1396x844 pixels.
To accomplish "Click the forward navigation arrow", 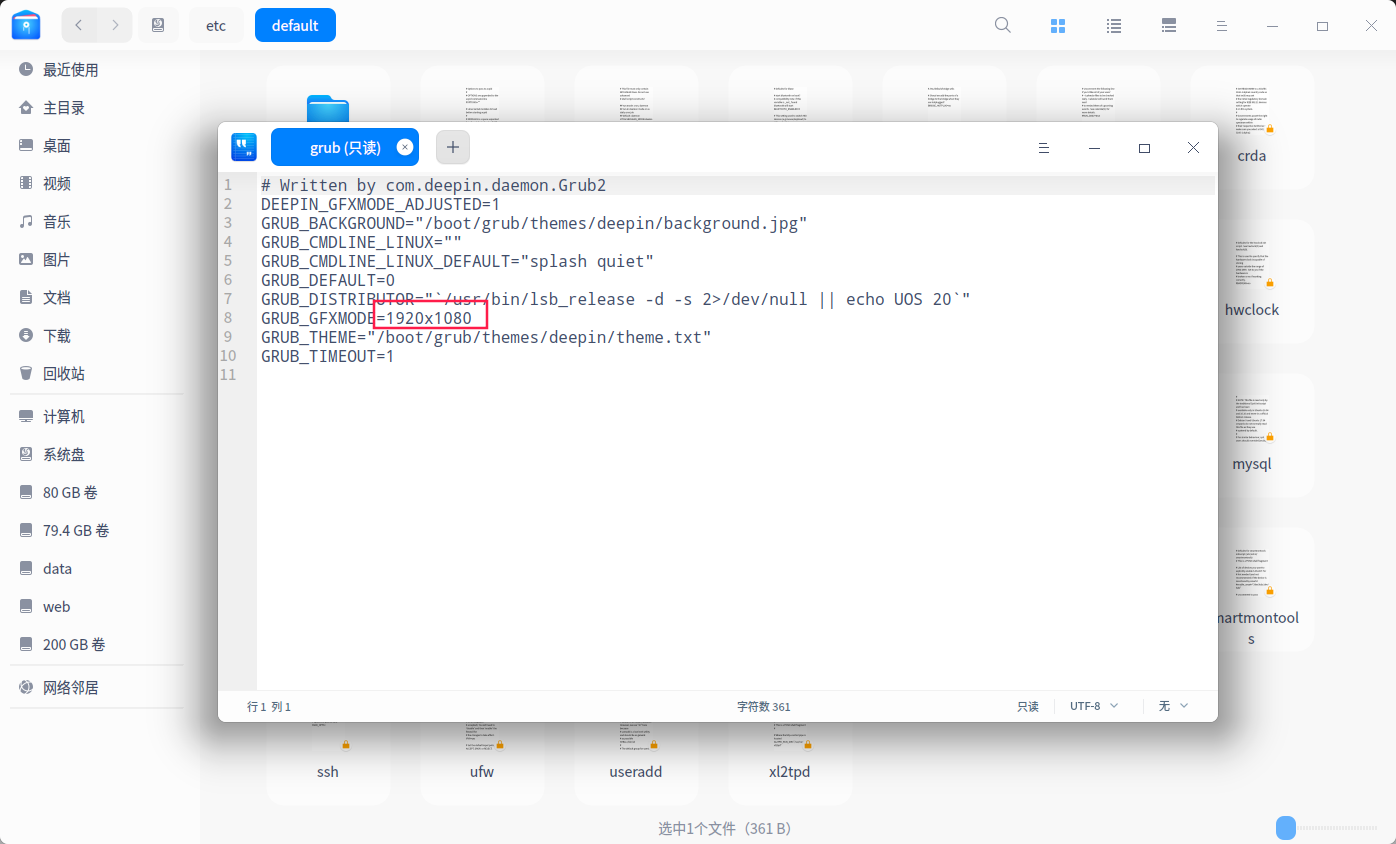I will [x=115, y=25].
